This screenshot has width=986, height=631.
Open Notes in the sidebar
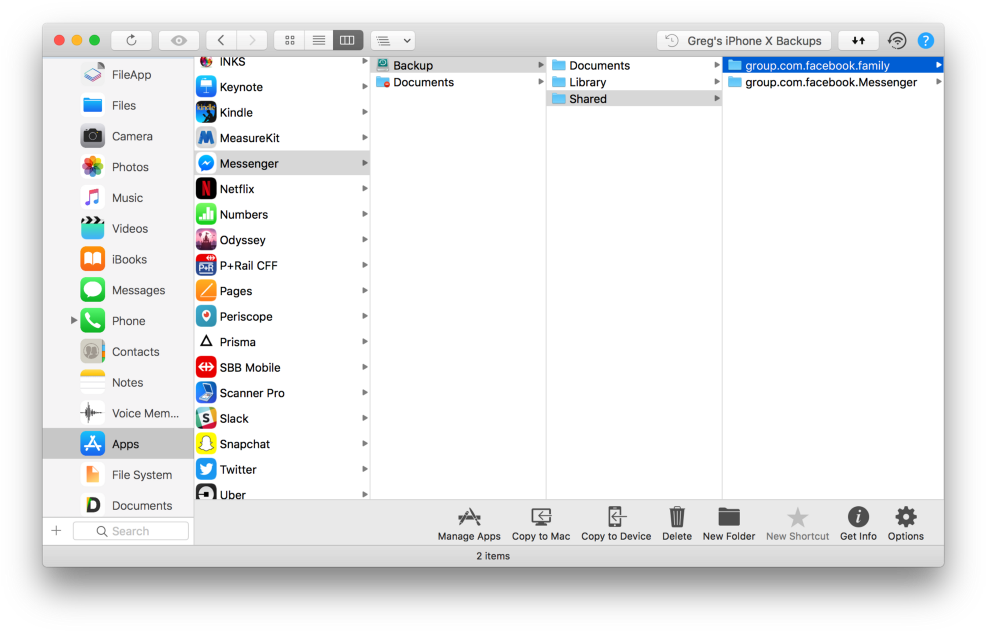[x=118, y=383]
